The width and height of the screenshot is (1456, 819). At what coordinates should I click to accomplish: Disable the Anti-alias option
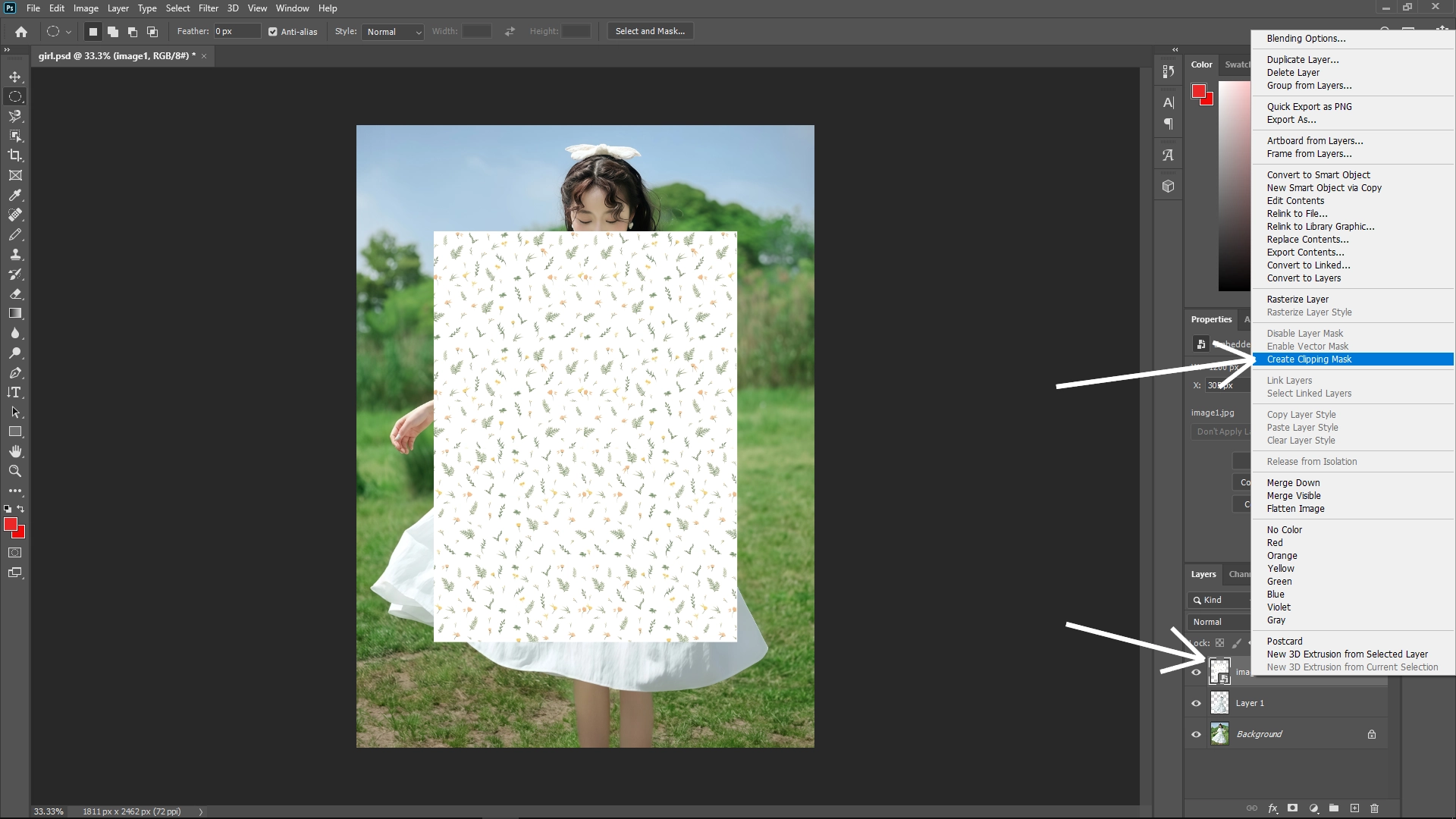(x=273, y=32)
